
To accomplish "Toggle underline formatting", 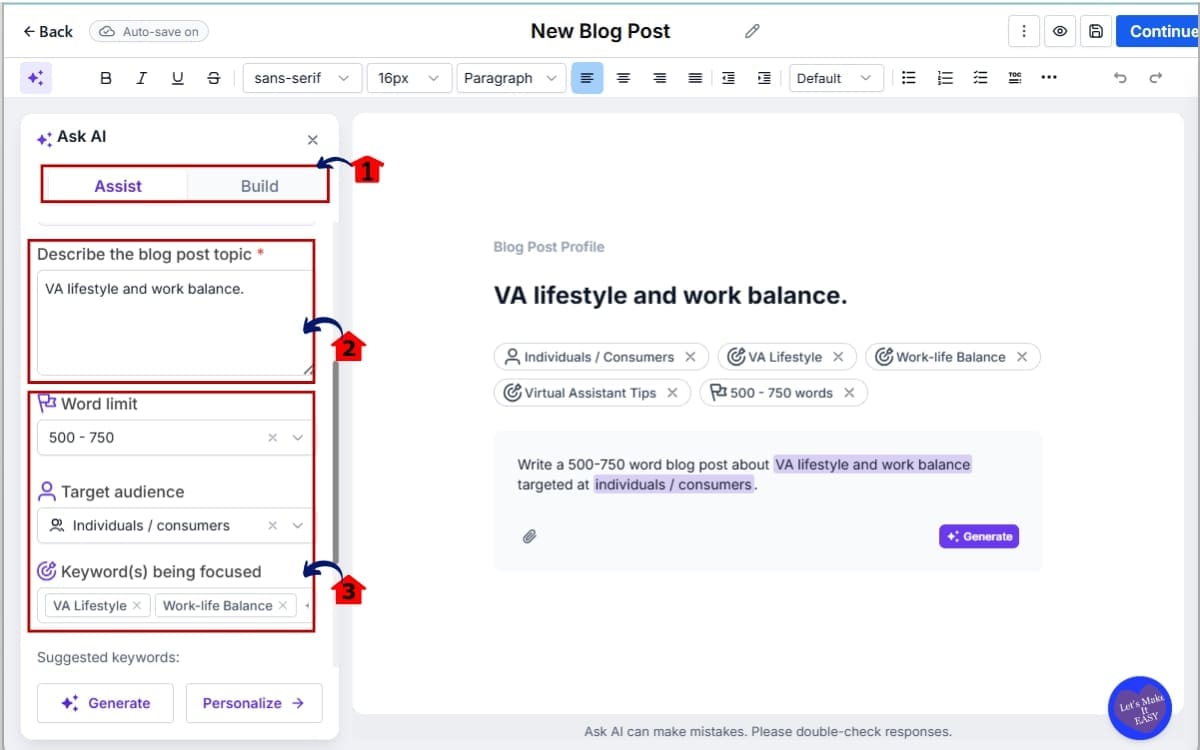I will [178, 78].
